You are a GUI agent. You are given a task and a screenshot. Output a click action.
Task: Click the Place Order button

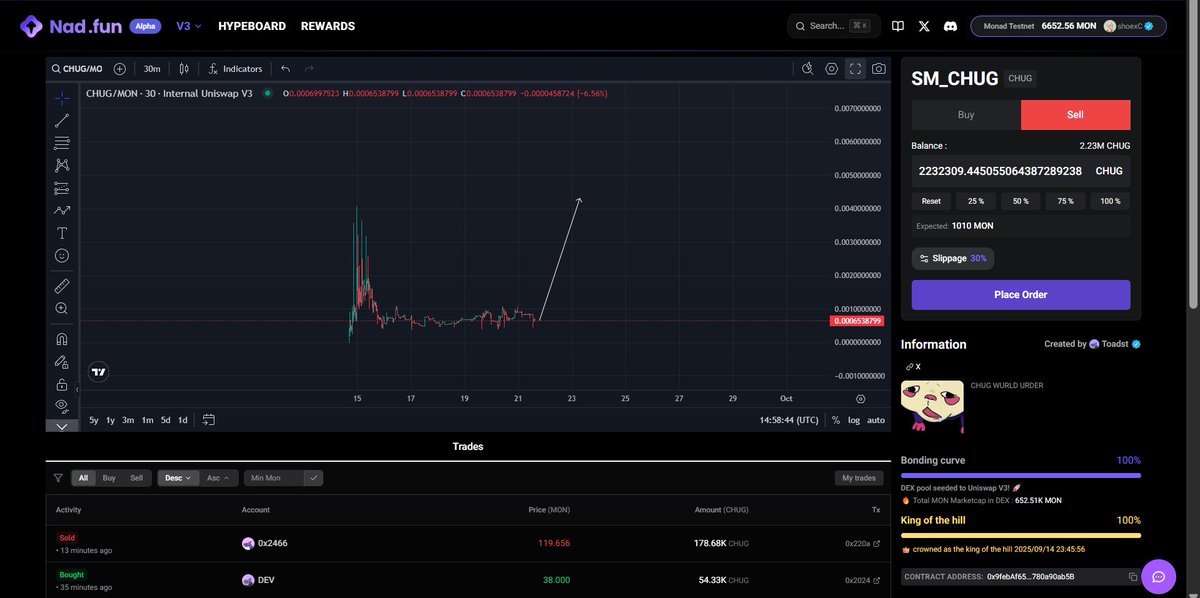click(1021, 295)
